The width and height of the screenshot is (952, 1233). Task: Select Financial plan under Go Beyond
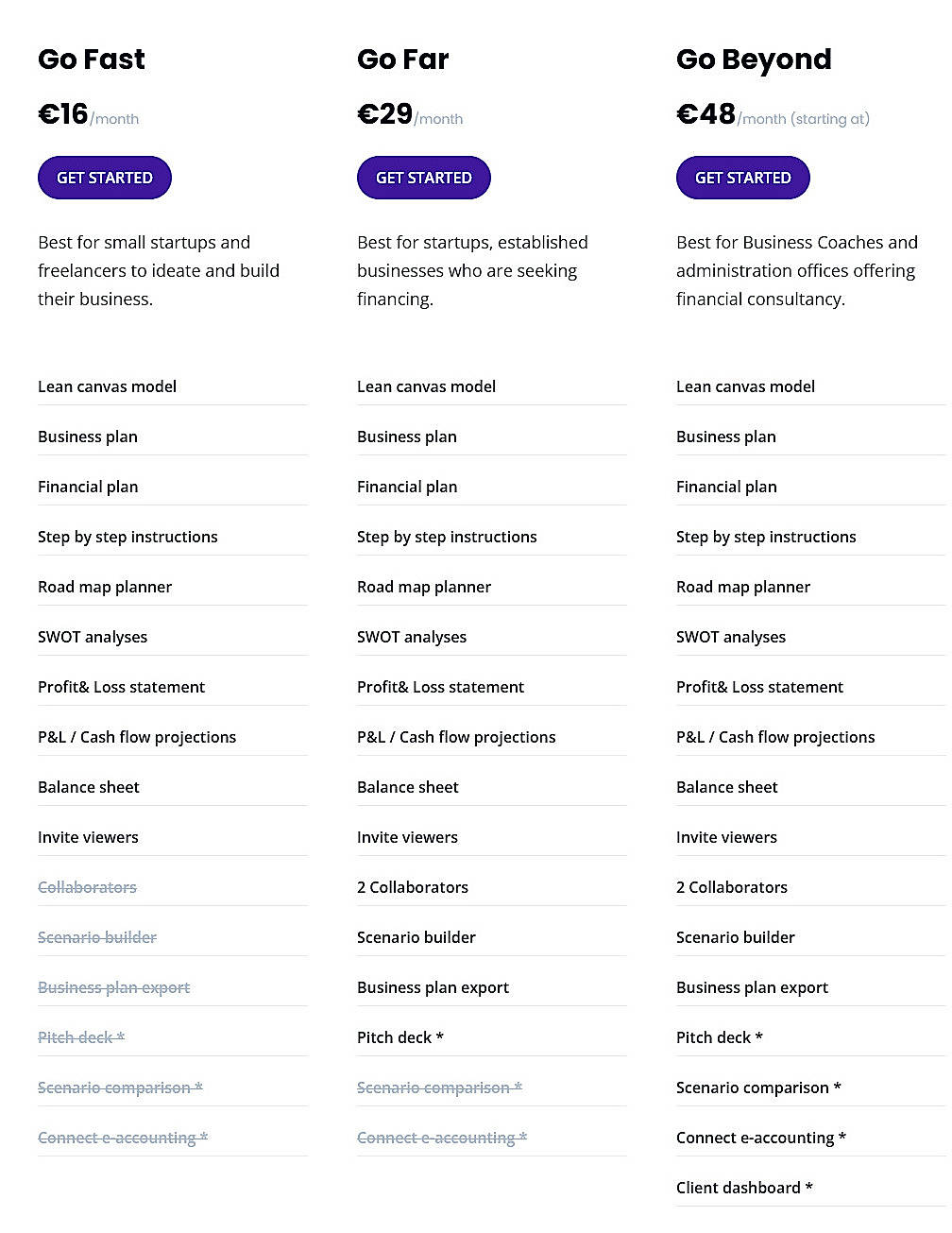(x=726, y=487)
